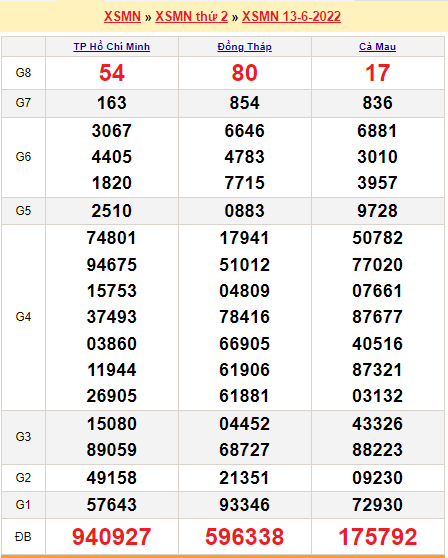Viewport: 448px width, 558px height.
Task: Click G8 number 54 for Hồ Chí Minh
Action: click(112, 73)
